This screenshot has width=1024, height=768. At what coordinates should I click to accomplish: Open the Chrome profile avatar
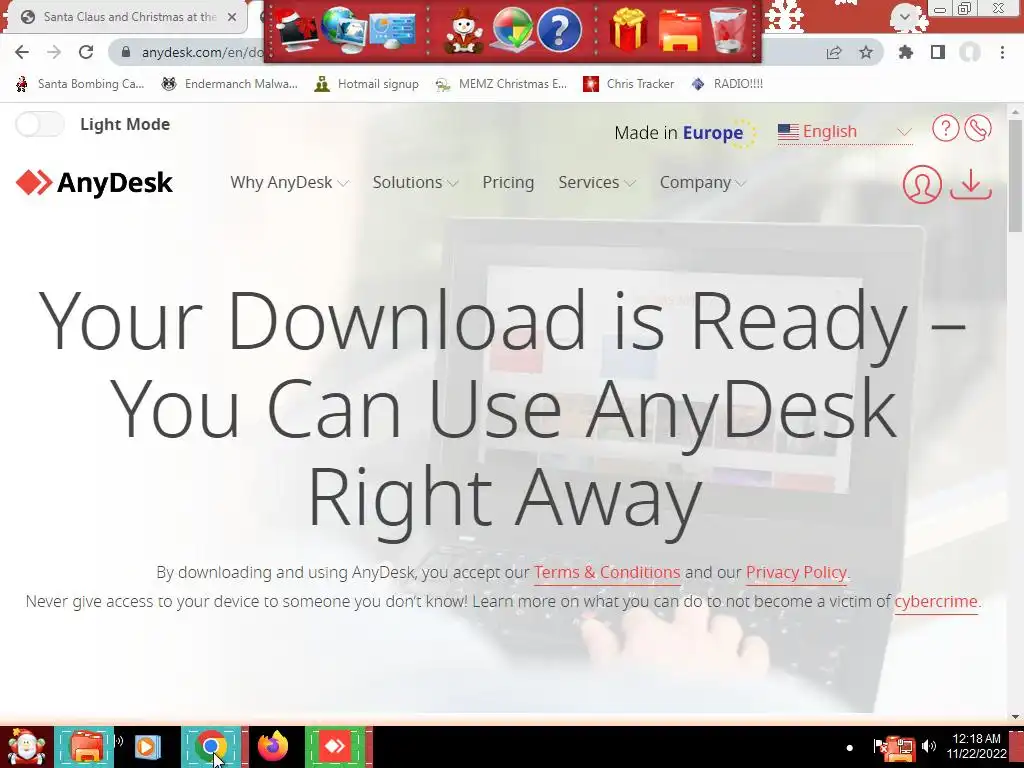pyautogui.click(x=970, y=52)
